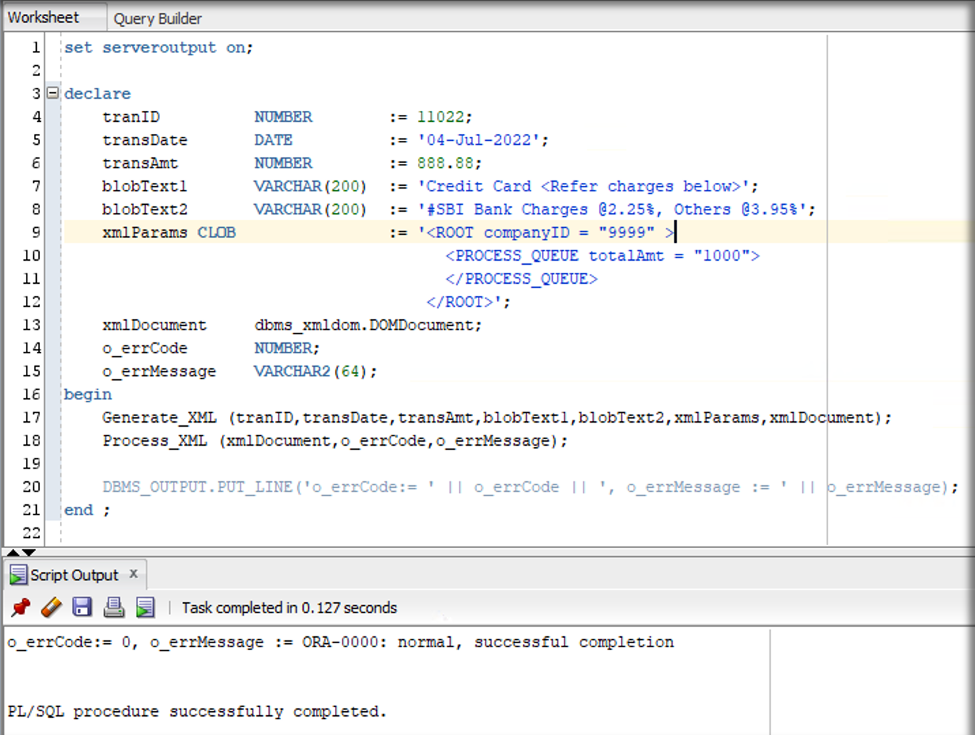
Task: Collapse the declare block on line 3
Action: coord(53,93)
